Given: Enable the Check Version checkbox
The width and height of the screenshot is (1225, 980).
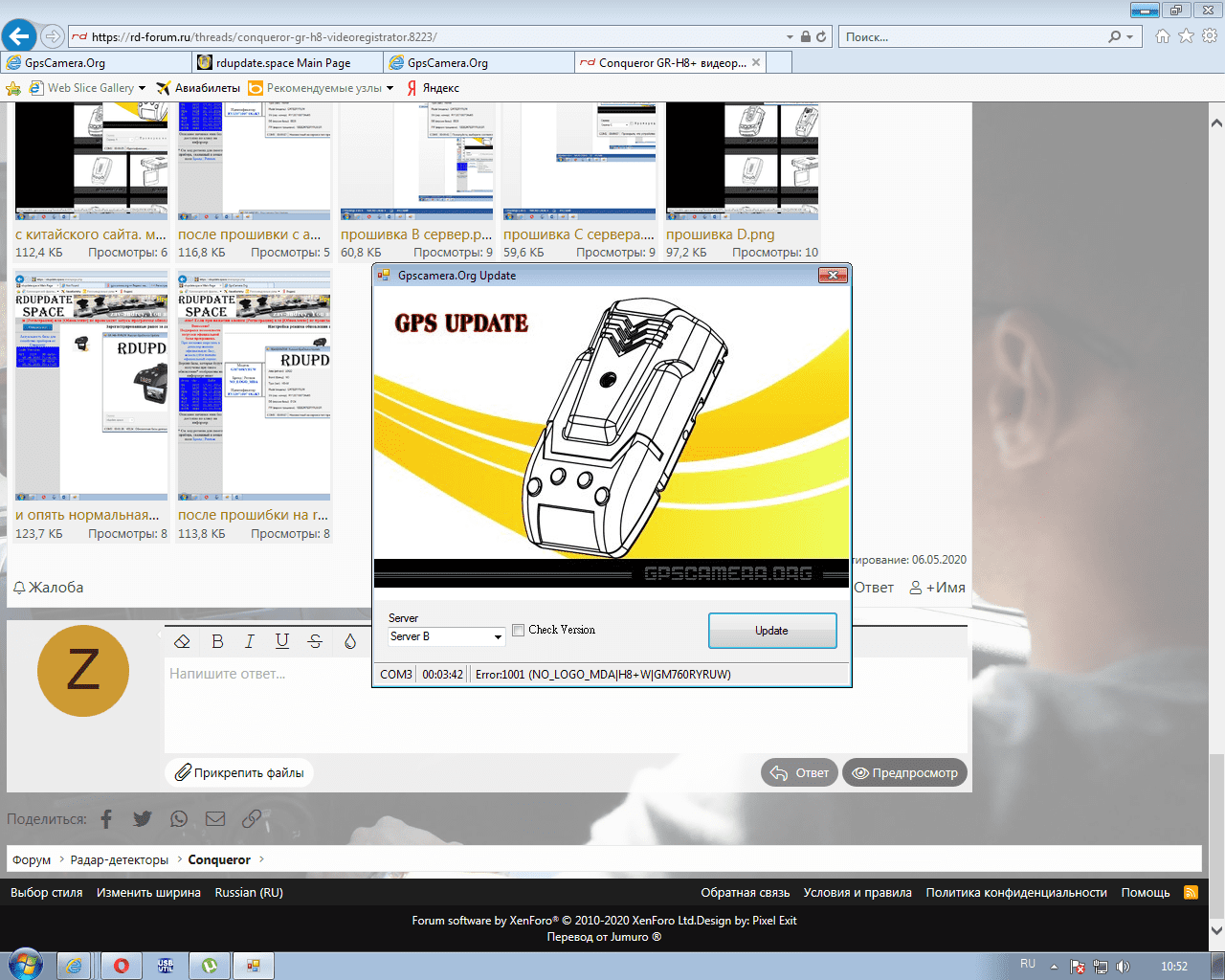Looking at the screenshot, I should pos(519,630).
